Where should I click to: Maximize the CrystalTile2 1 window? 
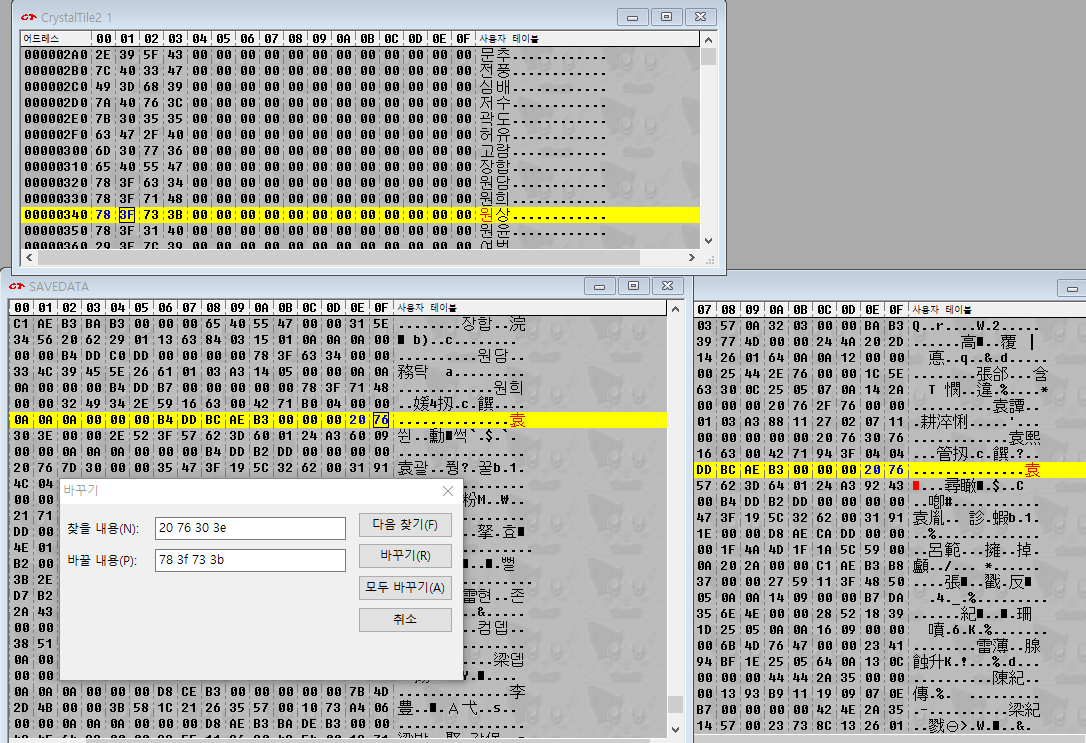[666, 17]
